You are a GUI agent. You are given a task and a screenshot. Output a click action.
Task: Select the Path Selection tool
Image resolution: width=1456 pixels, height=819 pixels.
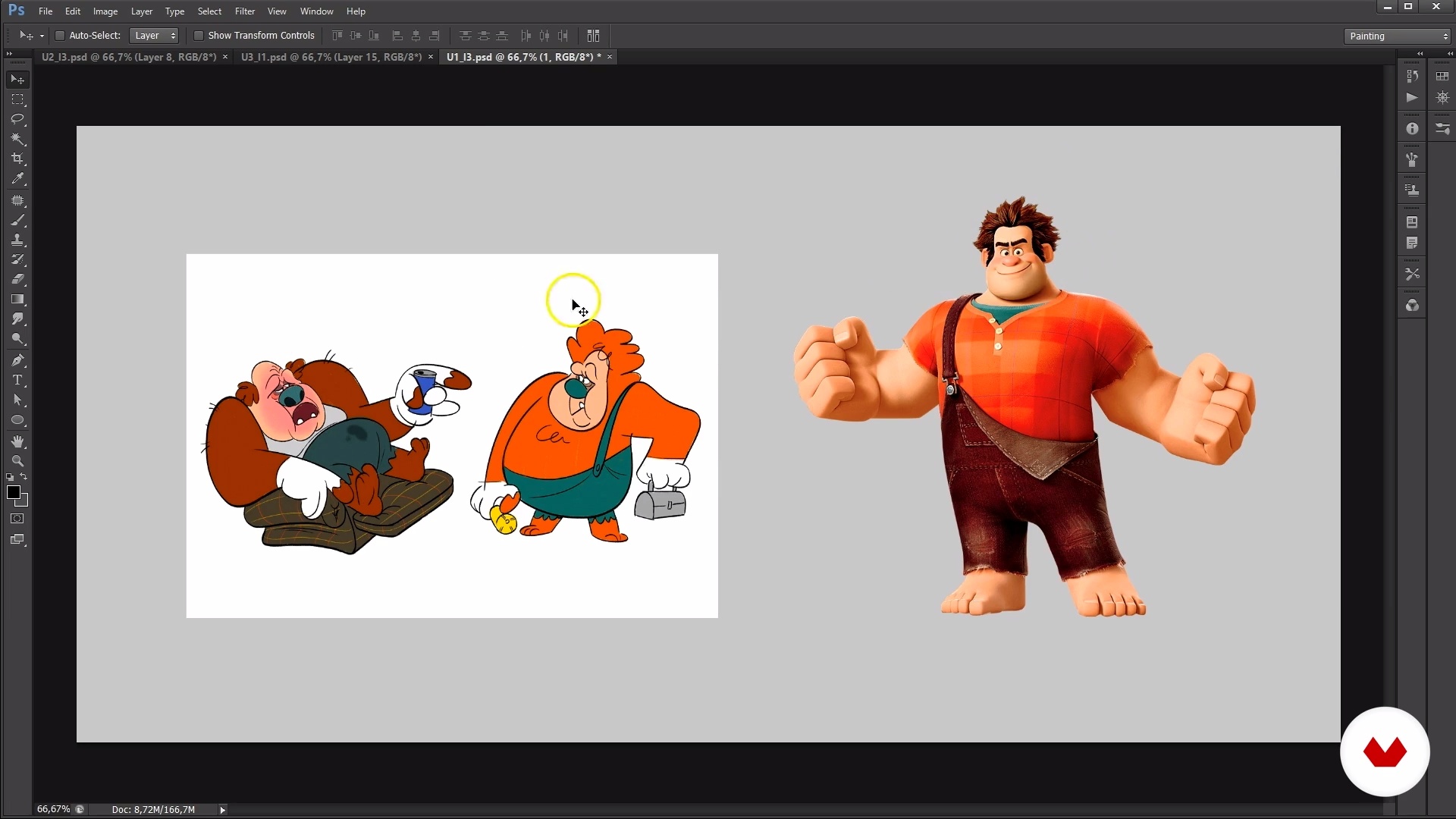click(x=17, y=400)
